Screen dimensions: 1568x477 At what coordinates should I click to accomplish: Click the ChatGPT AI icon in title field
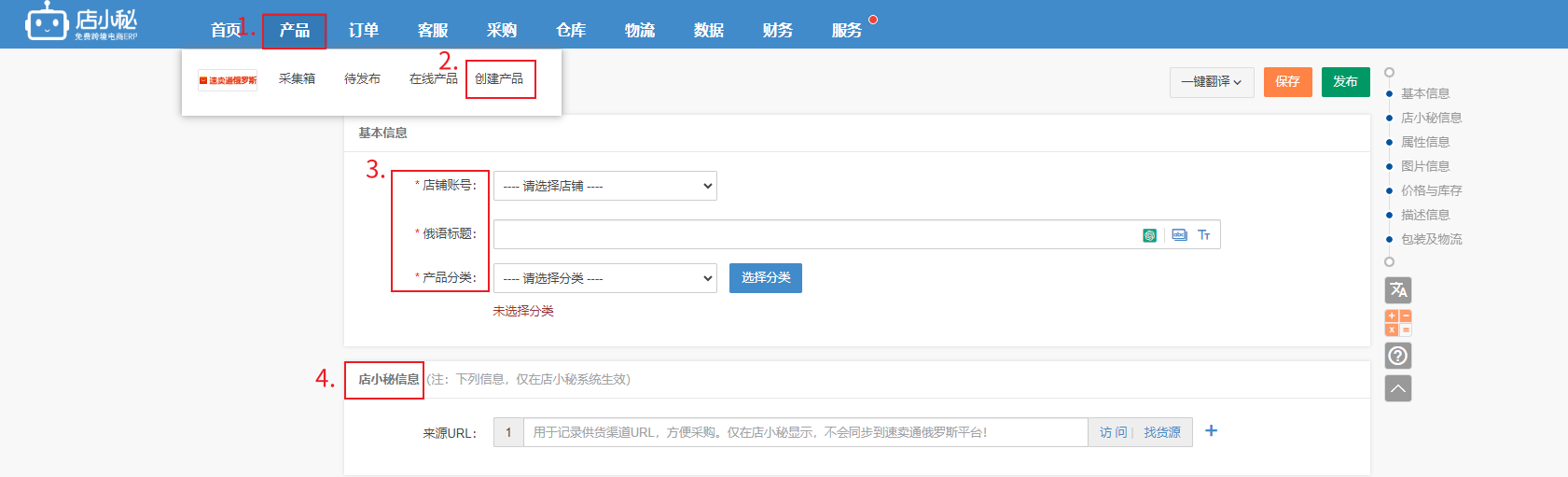[x=1149, y=235]
